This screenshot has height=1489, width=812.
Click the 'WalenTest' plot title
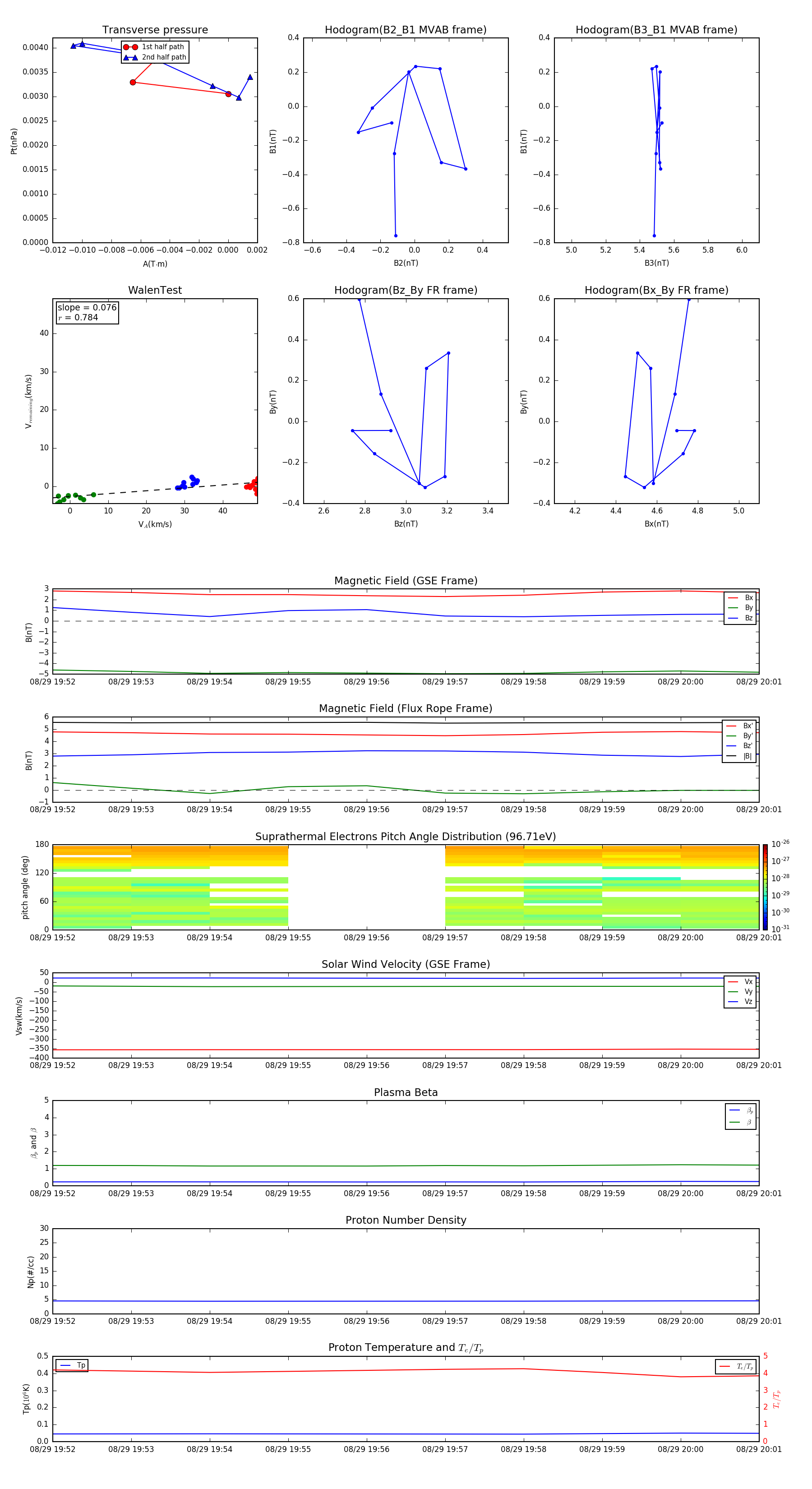pos(155,290)
